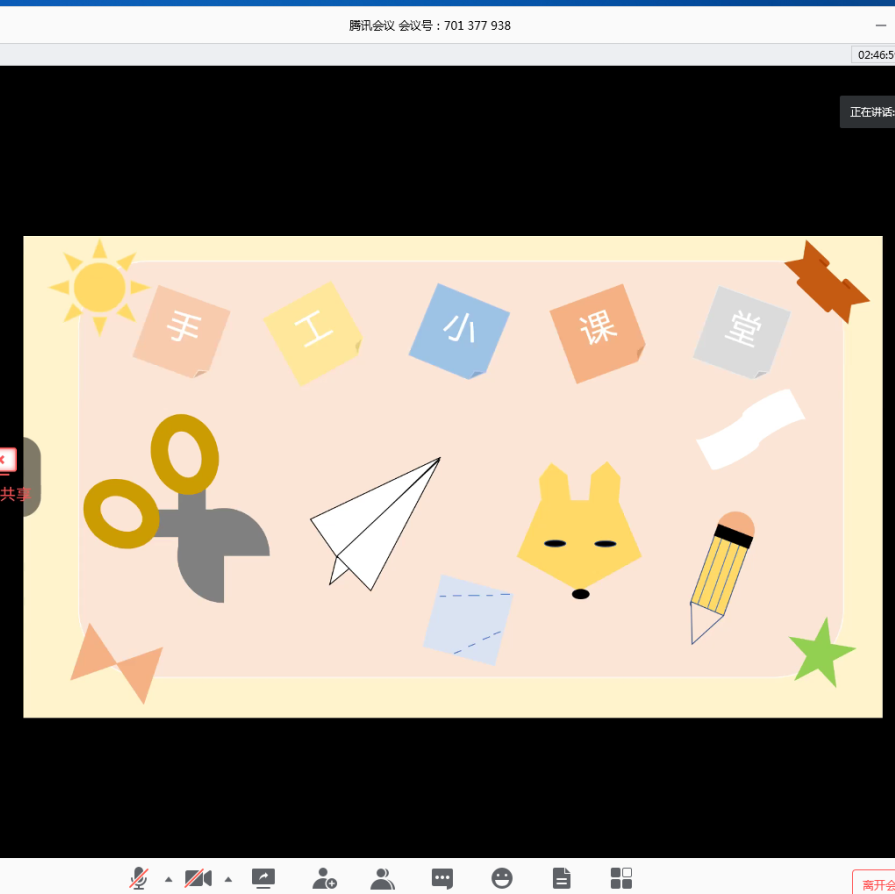Image resolution: width=895 pixels, height=894 pixels.
Task: Click the blue 小 note on the slide
Action: click(x=459, y=330)
